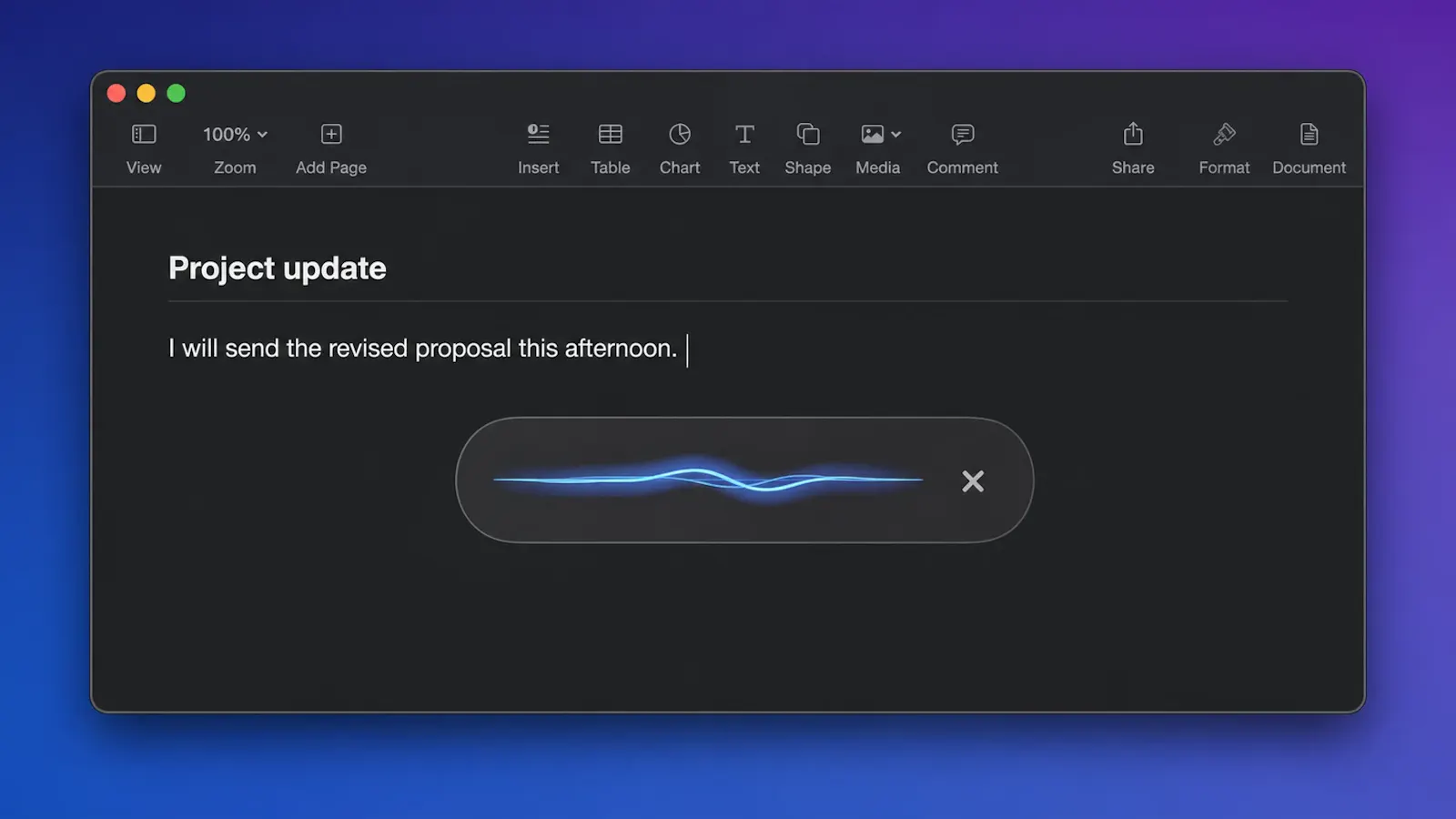Share the document

(1133, 148)
